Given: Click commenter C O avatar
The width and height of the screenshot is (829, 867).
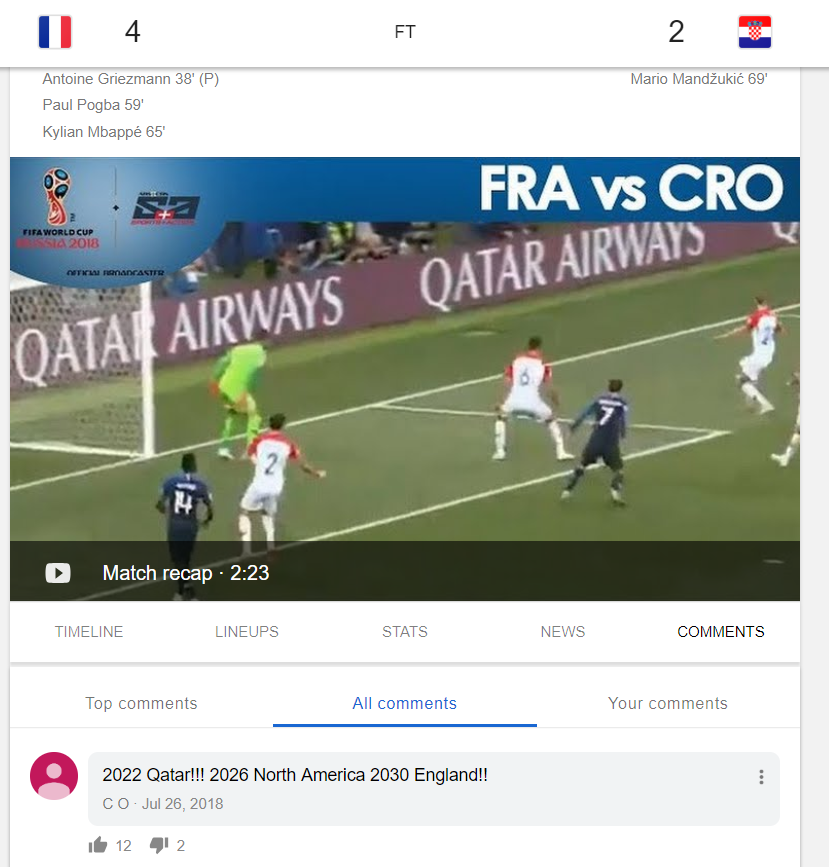Looking at the screenshot, I should [54, 776].
